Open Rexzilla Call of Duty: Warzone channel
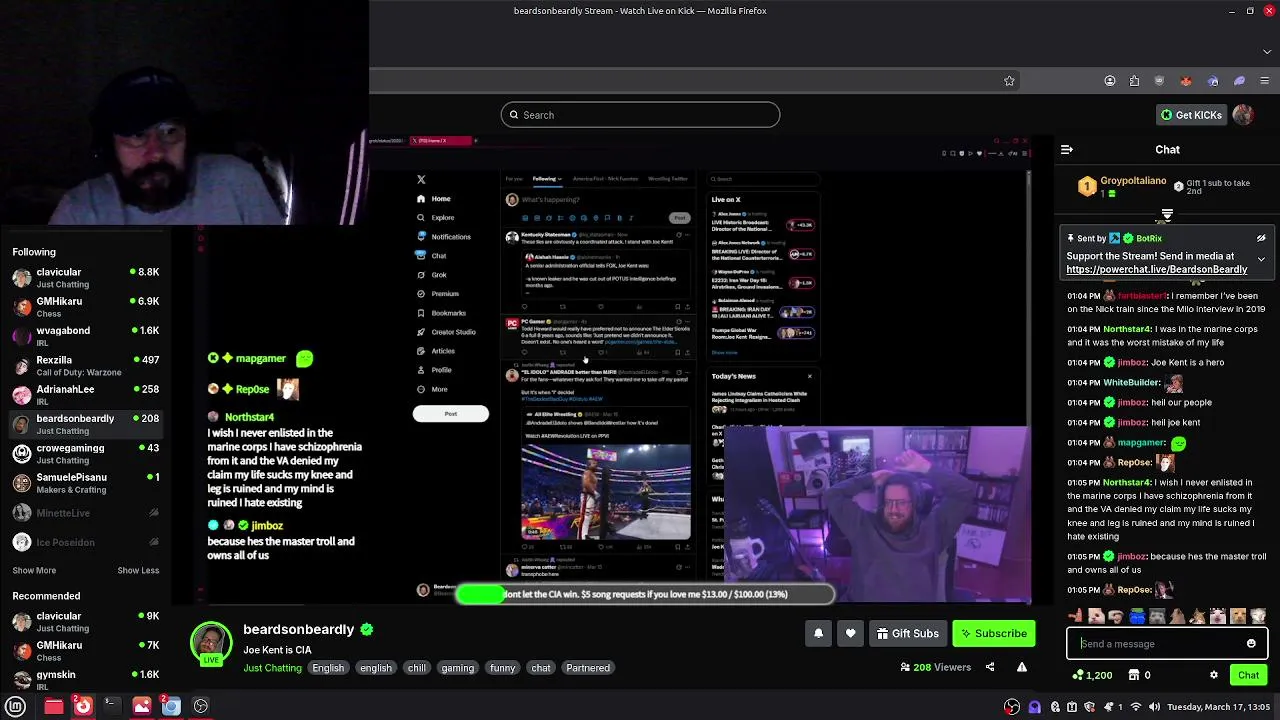Image resolution: width=1280 pixels, height=720 pixels. 85,366
